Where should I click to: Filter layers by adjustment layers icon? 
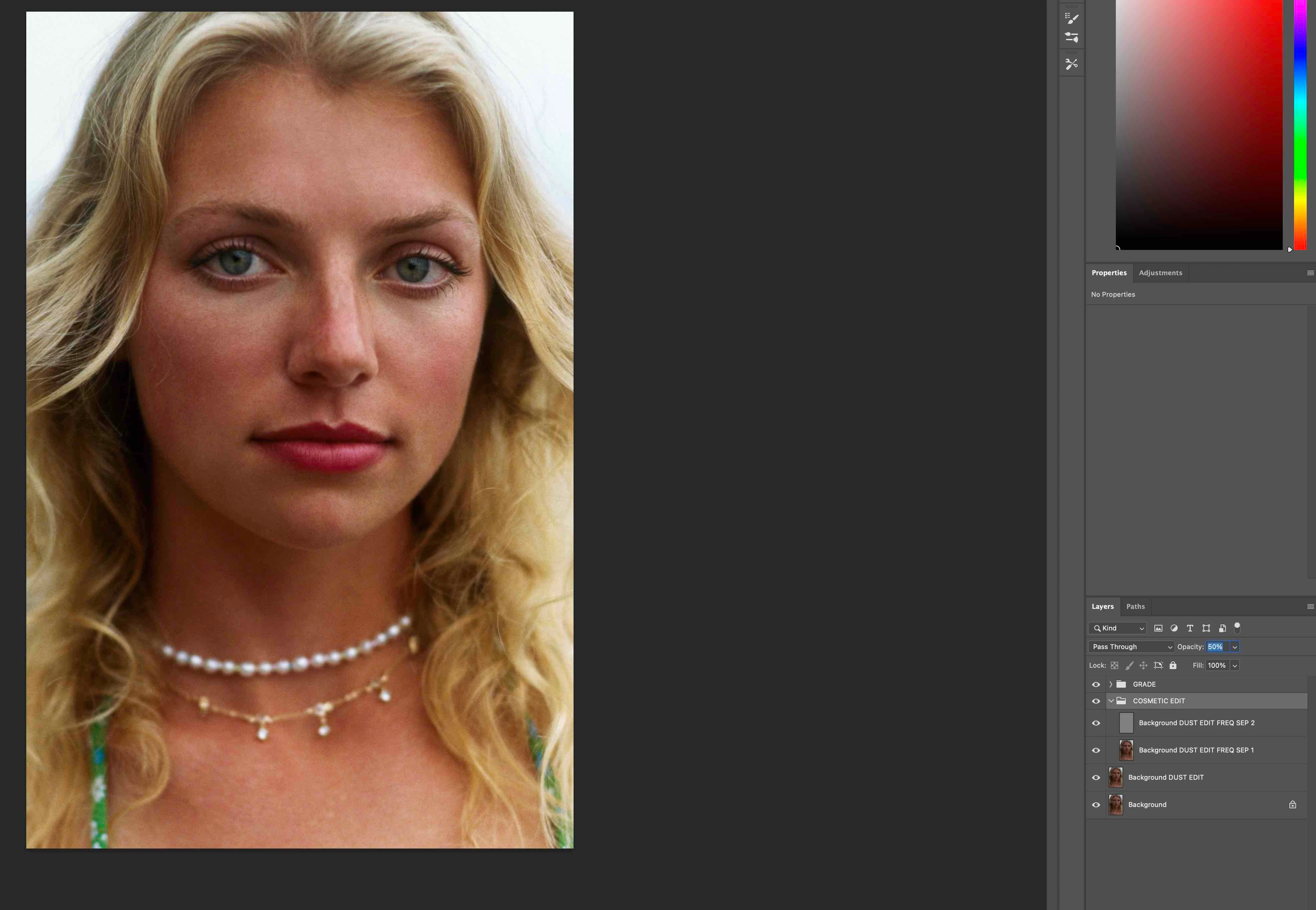pyautogui.click(x=1174, y=628)
